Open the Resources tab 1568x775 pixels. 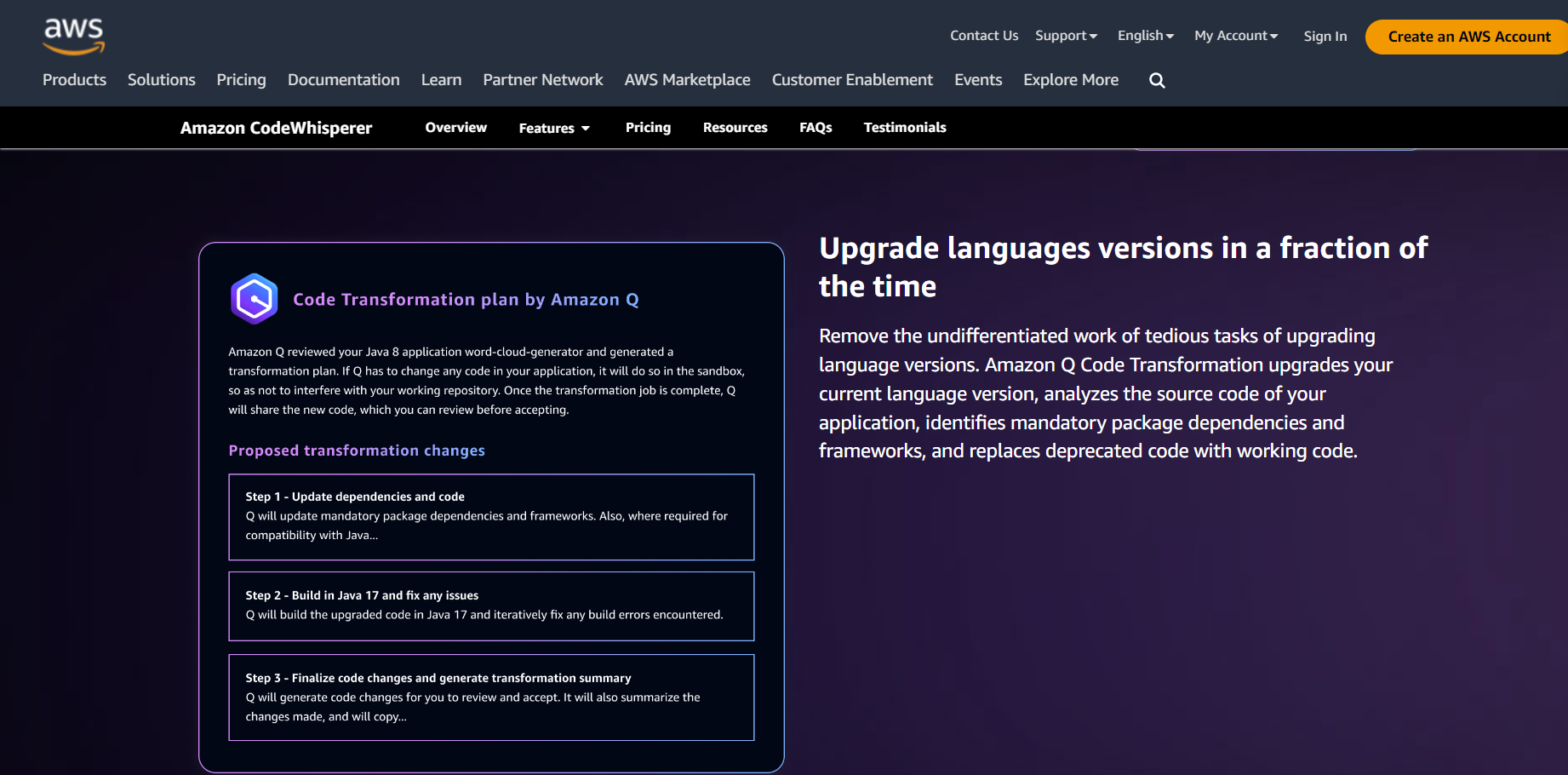tap(735, 128)
